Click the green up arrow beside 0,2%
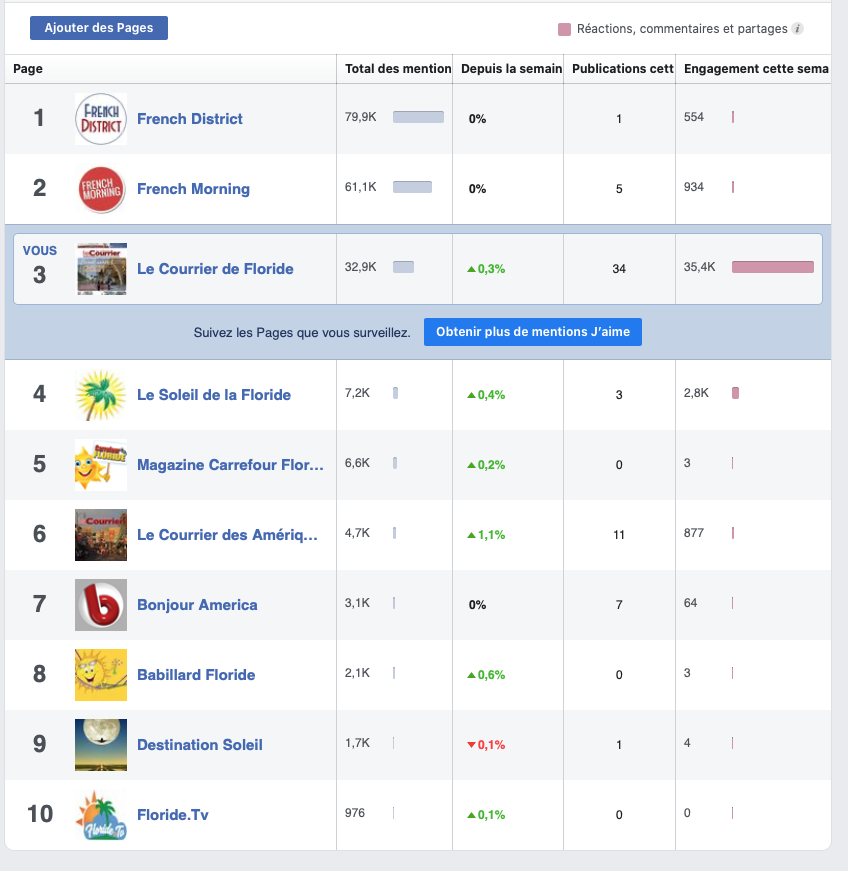 click(x=471, y=465)
